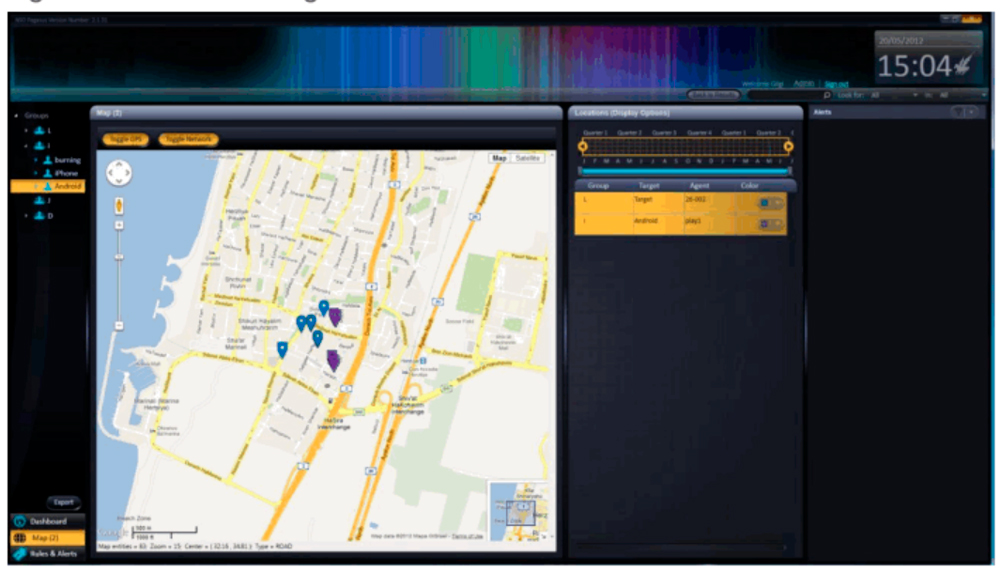Expand the iPhone target node

pyautogui.click(x=36, y=173)
